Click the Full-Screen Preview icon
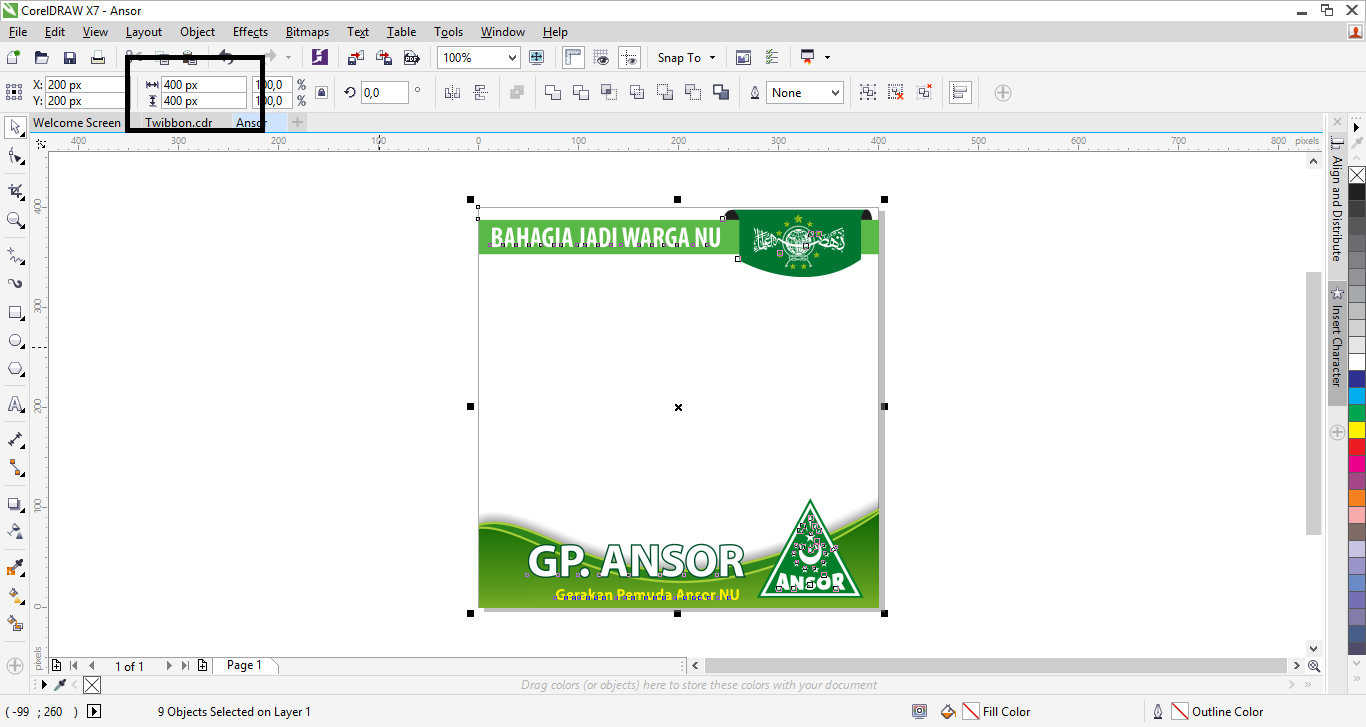This screenshot has height=727, width=1366. point(537,58)
